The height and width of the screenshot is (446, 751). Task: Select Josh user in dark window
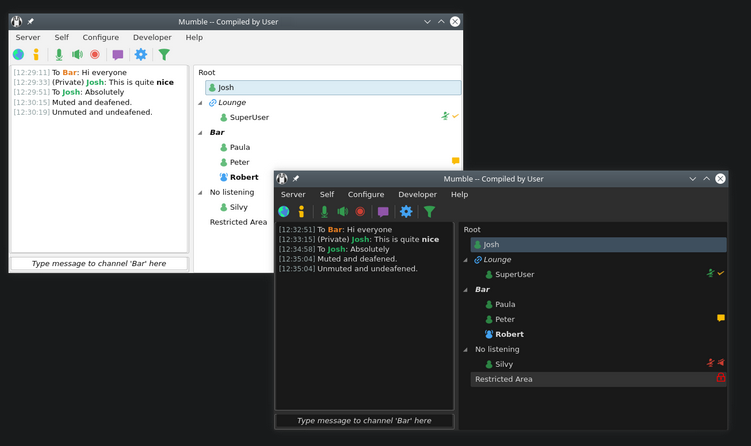coord(599,245)
